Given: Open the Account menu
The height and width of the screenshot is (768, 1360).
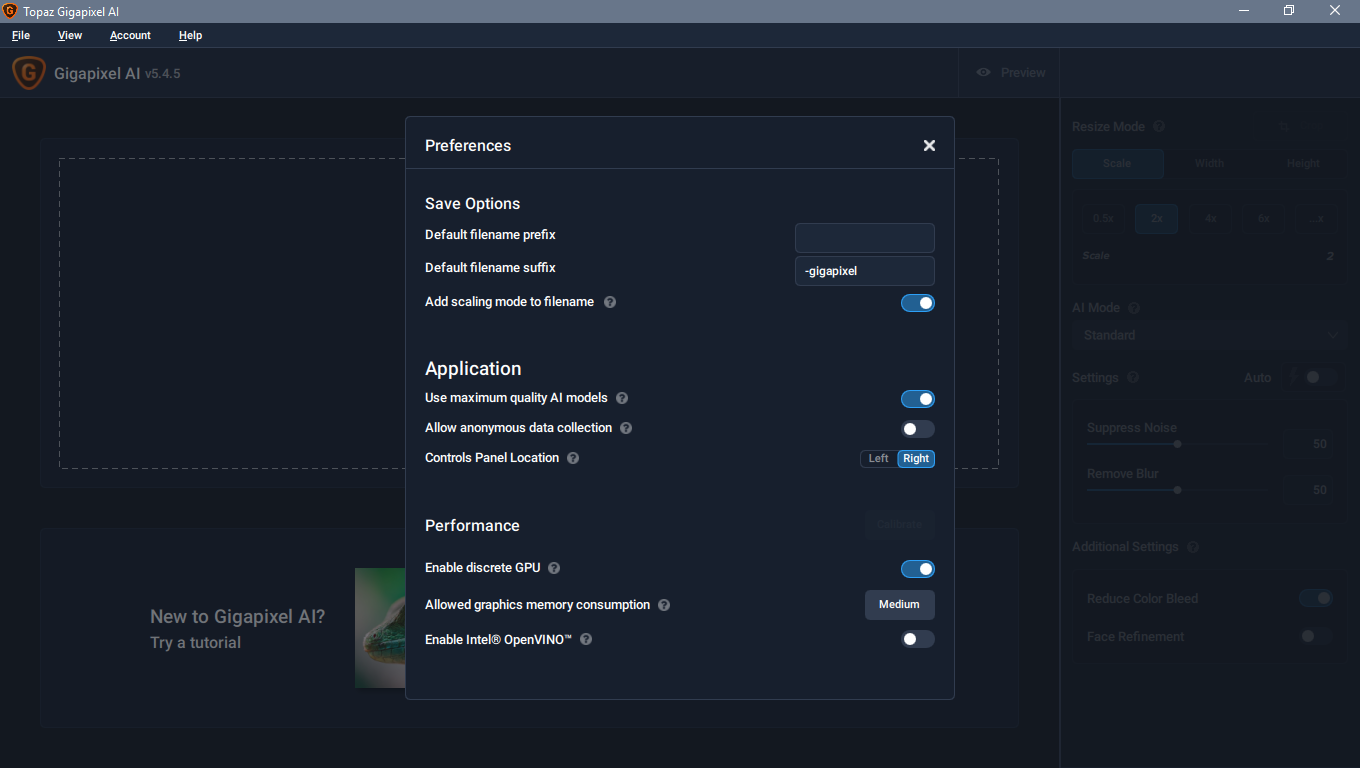Looking at the screenshot, I should point(130,35).
